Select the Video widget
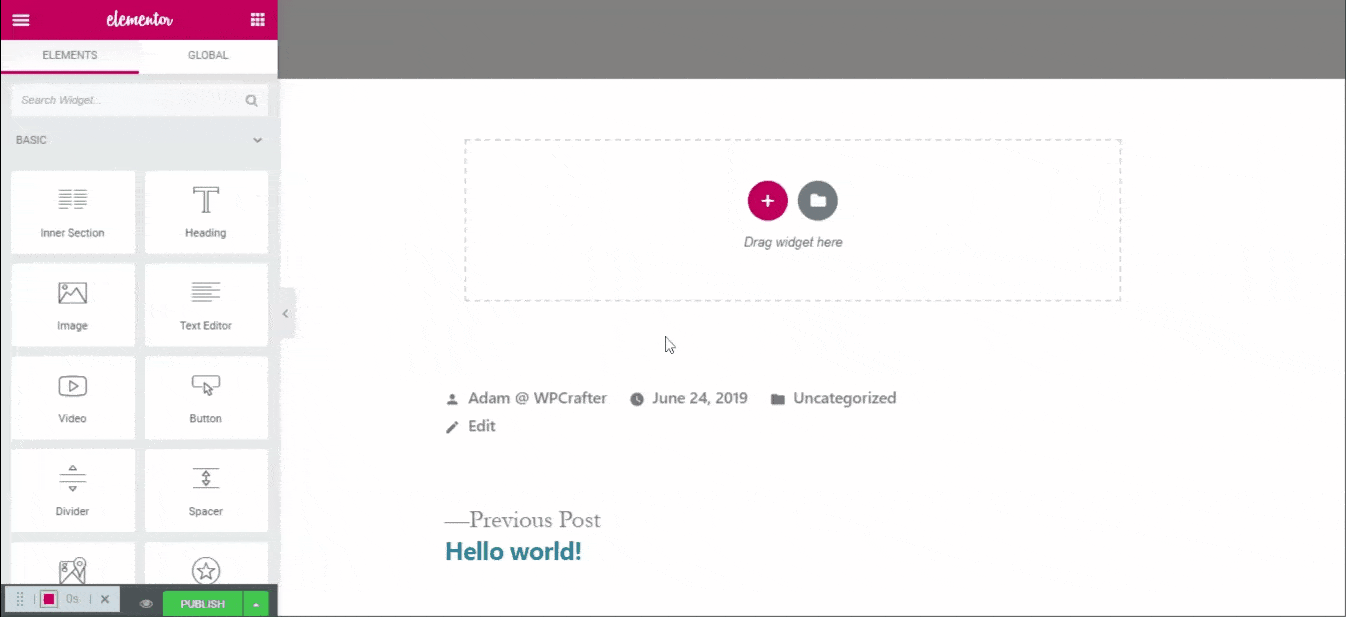Screen dimensions: 1346x617 [73, 398]
